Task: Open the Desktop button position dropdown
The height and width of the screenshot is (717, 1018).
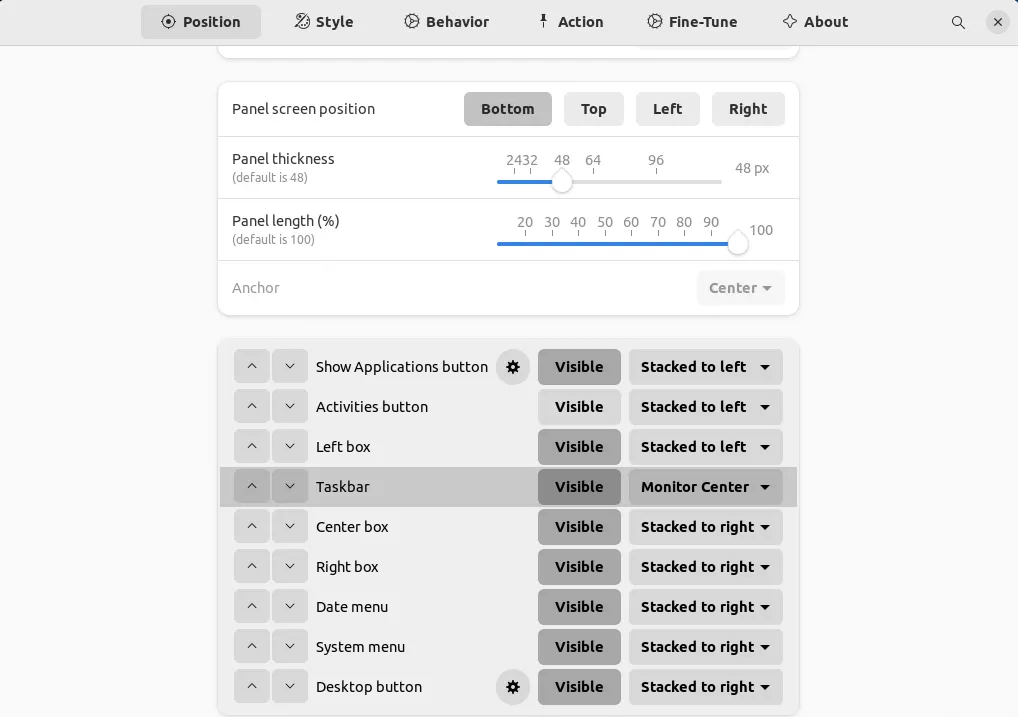Action: [x=705, y=687]
